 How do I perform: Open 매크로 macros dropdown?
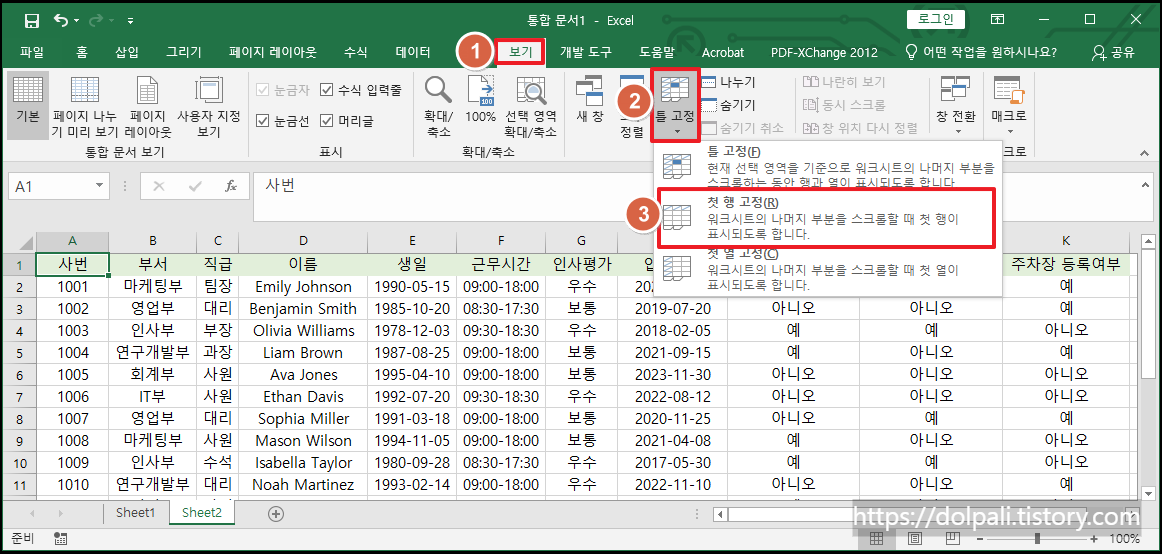1008,105
